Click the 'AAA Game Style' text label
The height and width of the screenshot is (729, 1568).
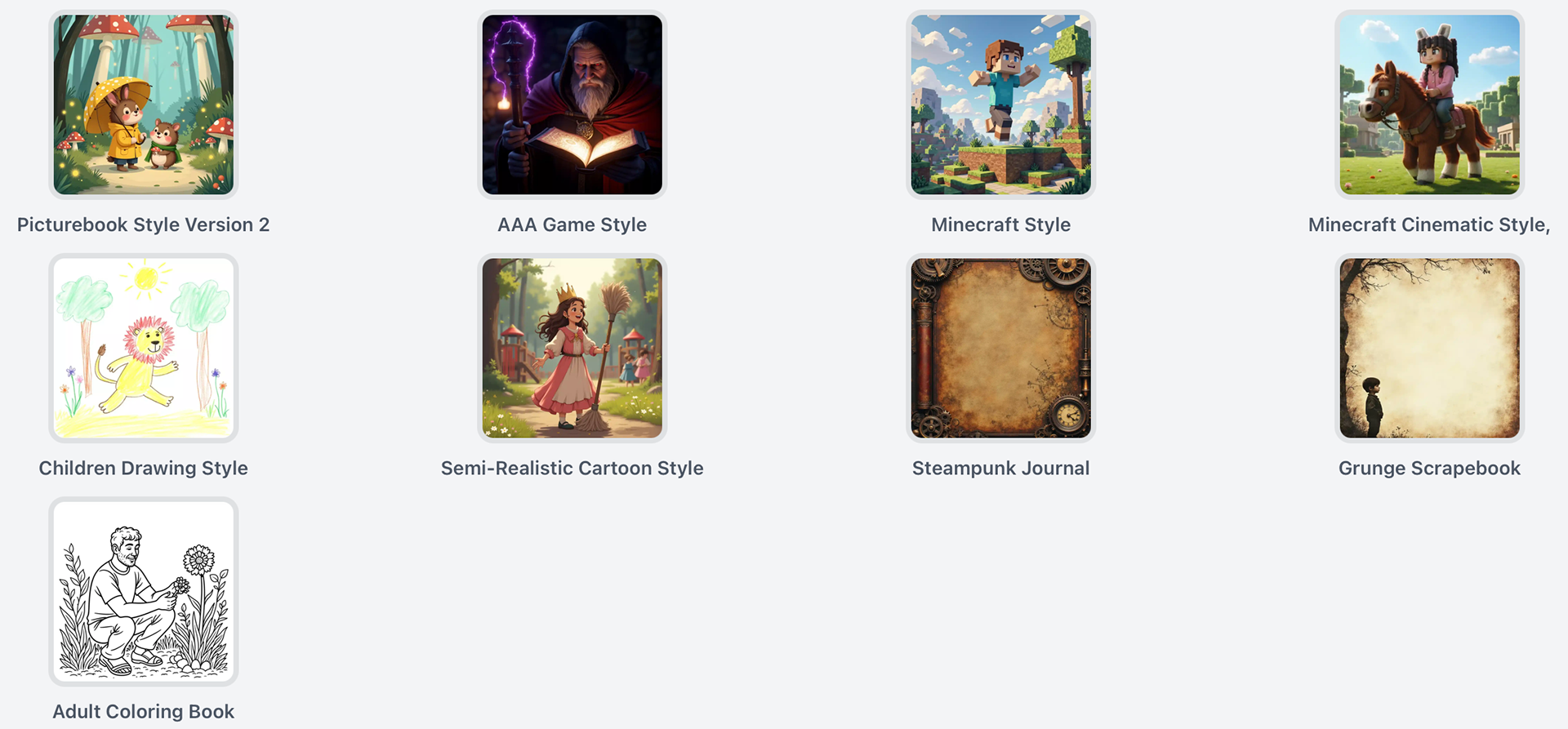(x=572, y=224)
